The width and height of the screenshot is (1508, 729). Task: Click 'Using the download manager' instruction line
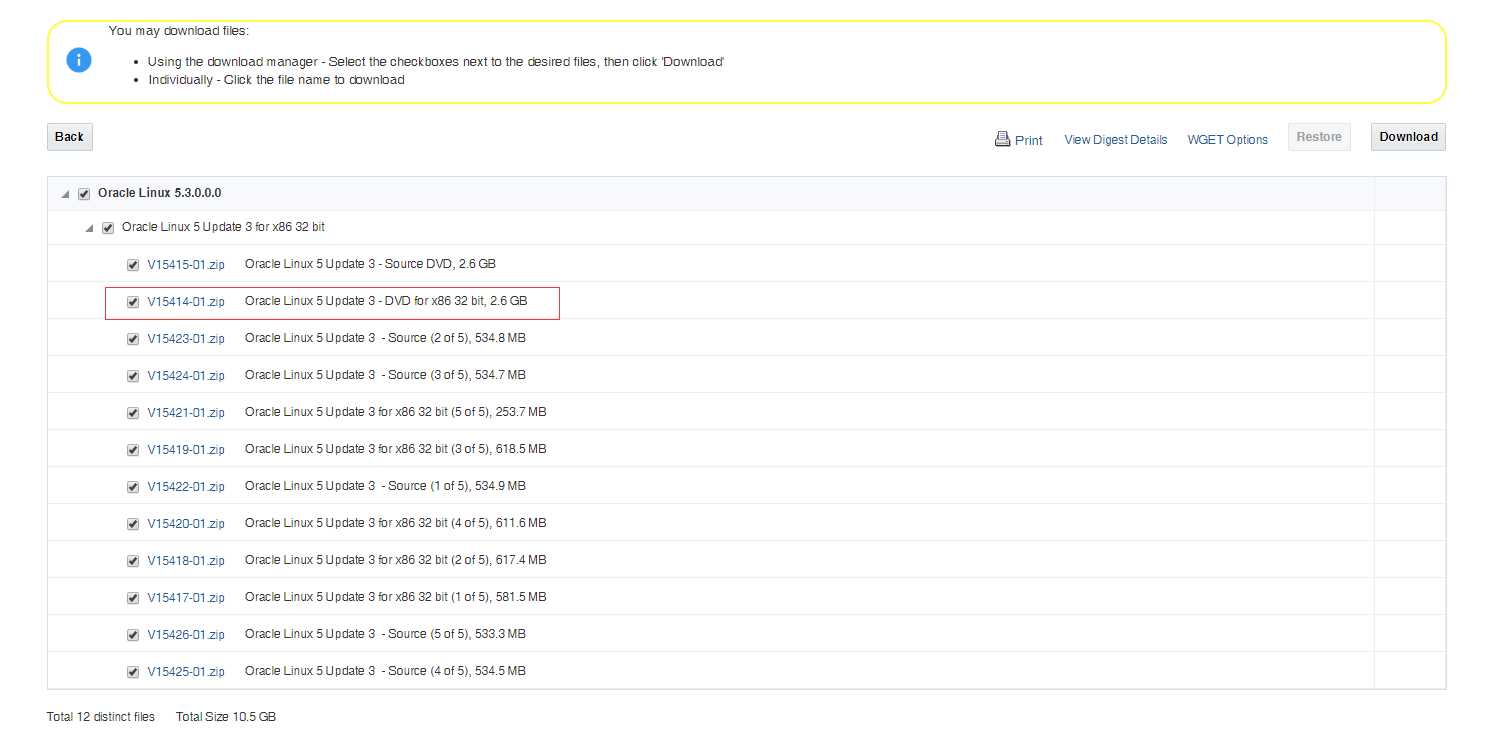pyautogui.click(x=435, y=62)
